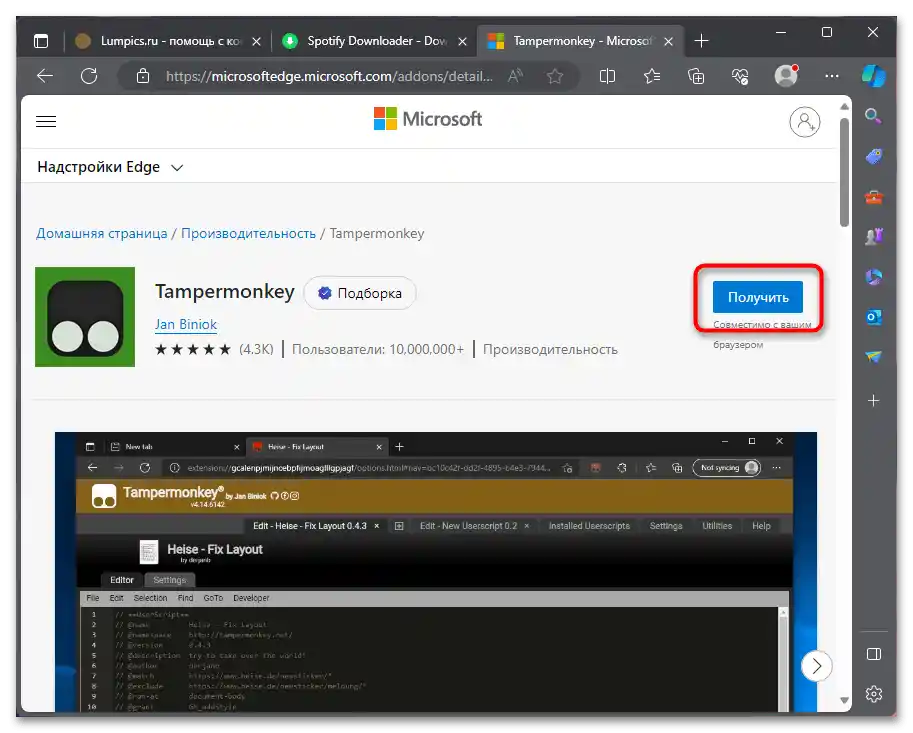The image size is (913, 733).
Task: Open sidebar Drop paper plane icon
Action: 873,357
